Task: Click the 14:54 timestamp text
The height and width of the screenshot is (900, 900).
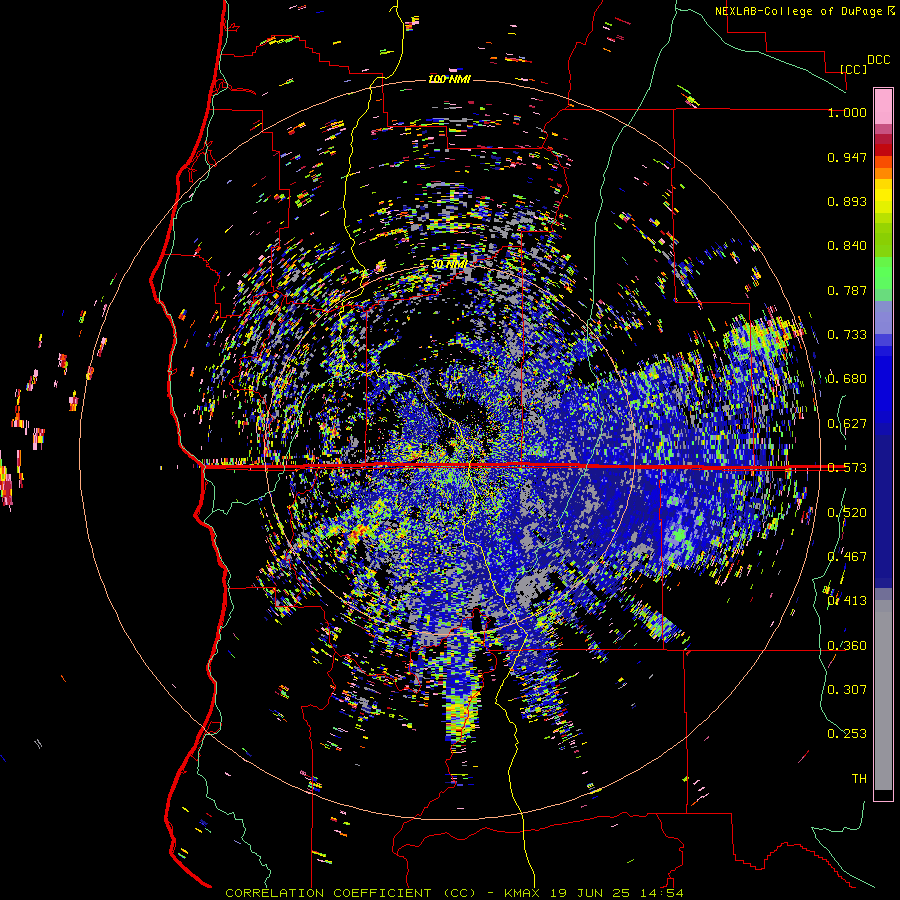Action: pyautogui.click(x=660, y=893)
